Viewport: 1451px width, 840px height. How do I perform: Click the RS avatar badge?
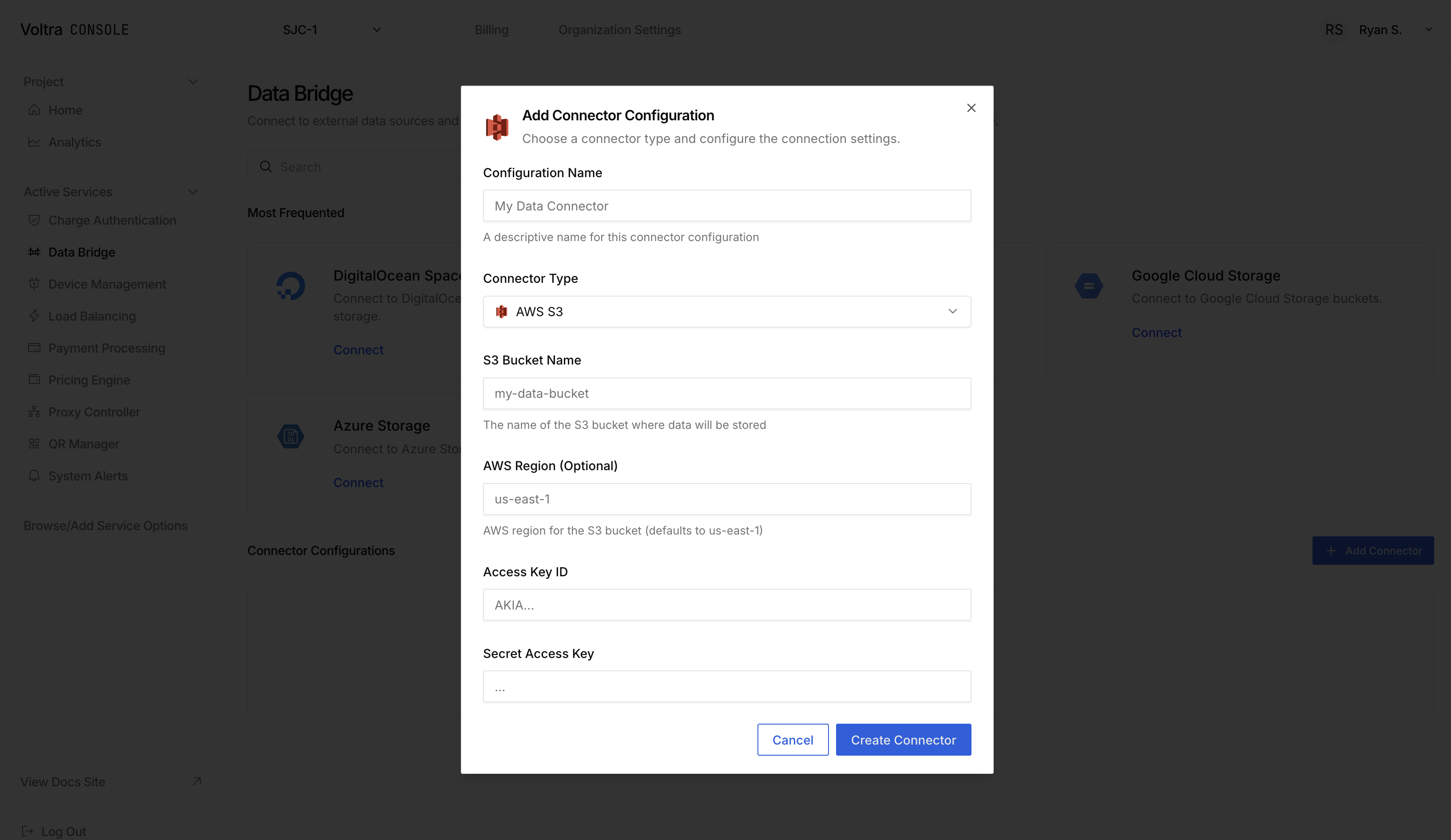pyautogui.click(x=1335, y=29)
